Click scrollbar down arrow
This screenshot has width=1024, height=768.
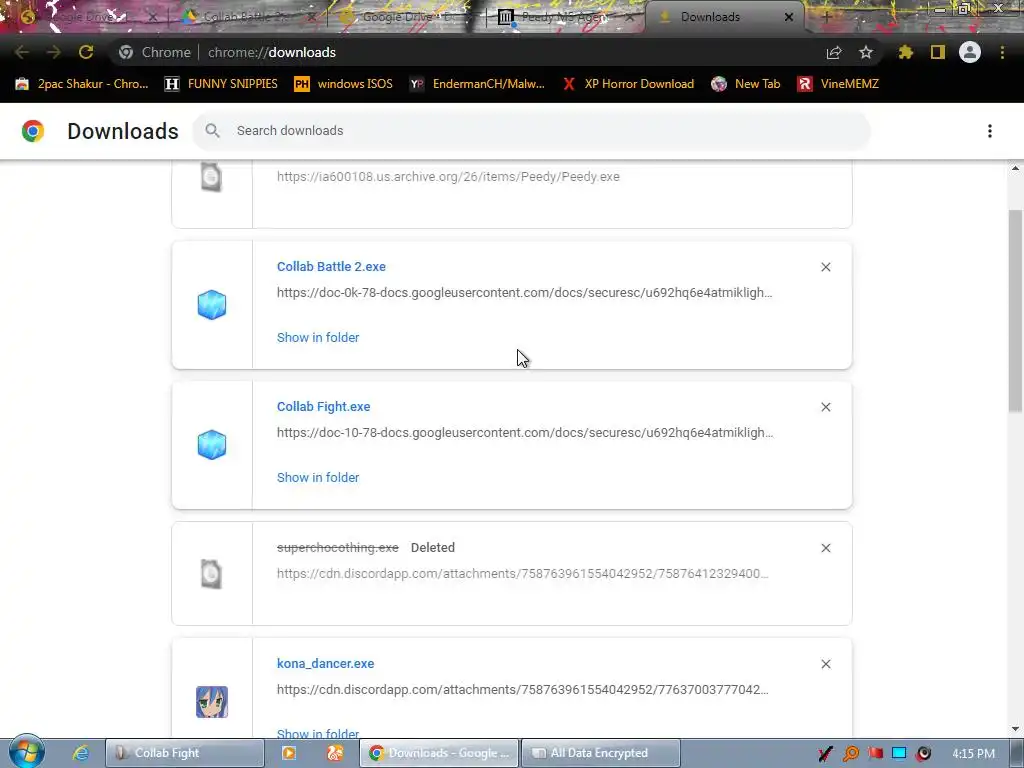click(x=1015, y=729)
